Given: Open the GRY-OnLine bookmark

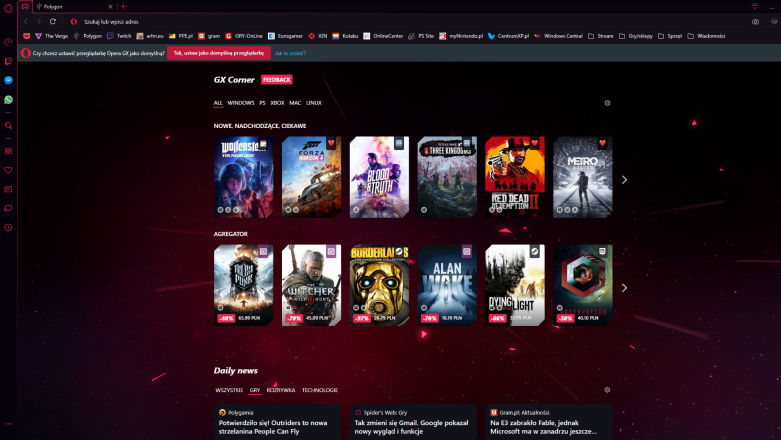Looking at the screenshot, I should pyautogui.click(x=244, y=36).
